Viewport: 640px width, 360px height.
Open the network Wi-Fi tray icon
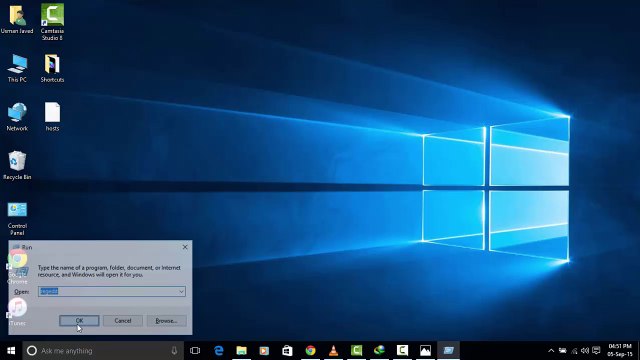[x=574, y=351]
